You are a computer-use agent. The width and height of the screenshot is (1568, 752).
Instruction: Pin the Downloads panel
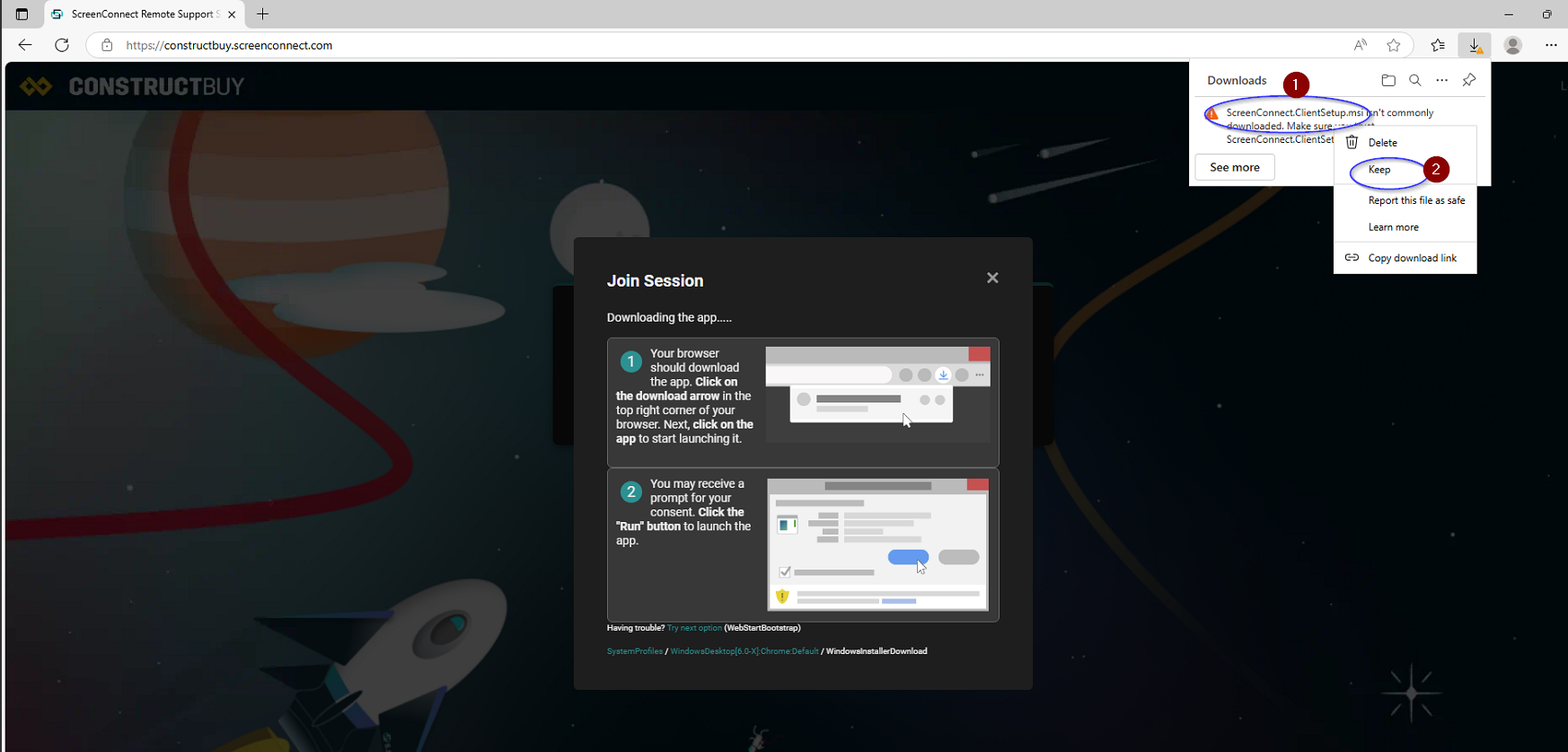[1469, 80]
